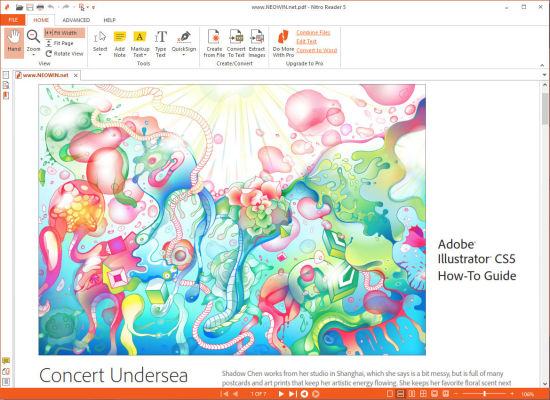
Task: Switch to single page layout
Action: (390, 394)
